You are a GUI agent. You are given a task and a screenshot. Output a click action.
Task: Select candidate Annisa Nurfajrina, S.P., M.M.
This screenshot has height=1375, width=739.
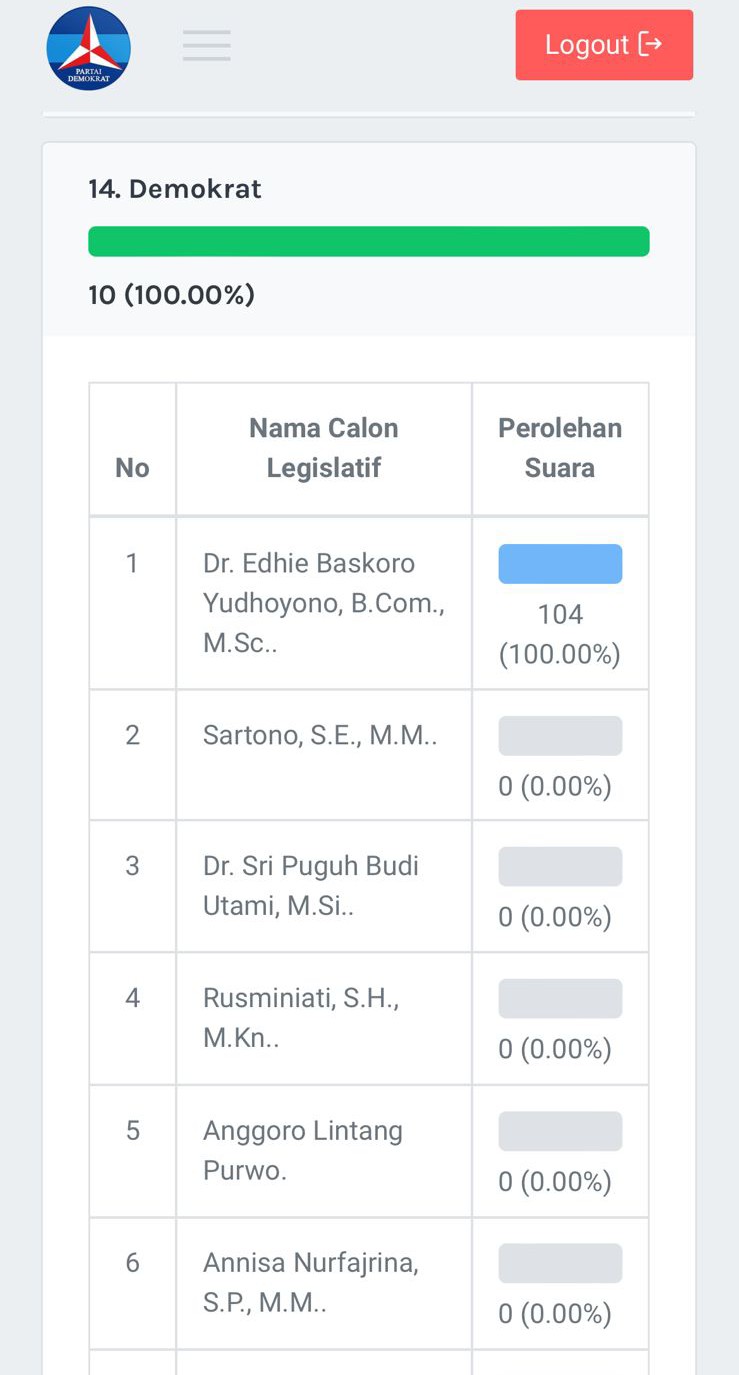tap(311, 1283)
